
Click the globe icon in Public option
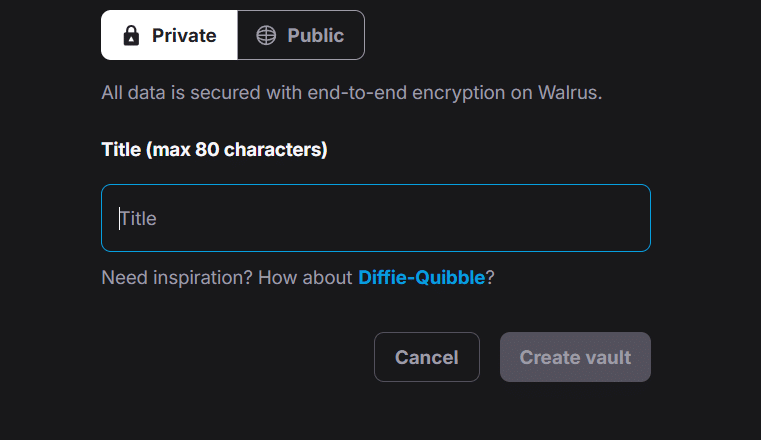pyautogui.click(x=266, y=35)
